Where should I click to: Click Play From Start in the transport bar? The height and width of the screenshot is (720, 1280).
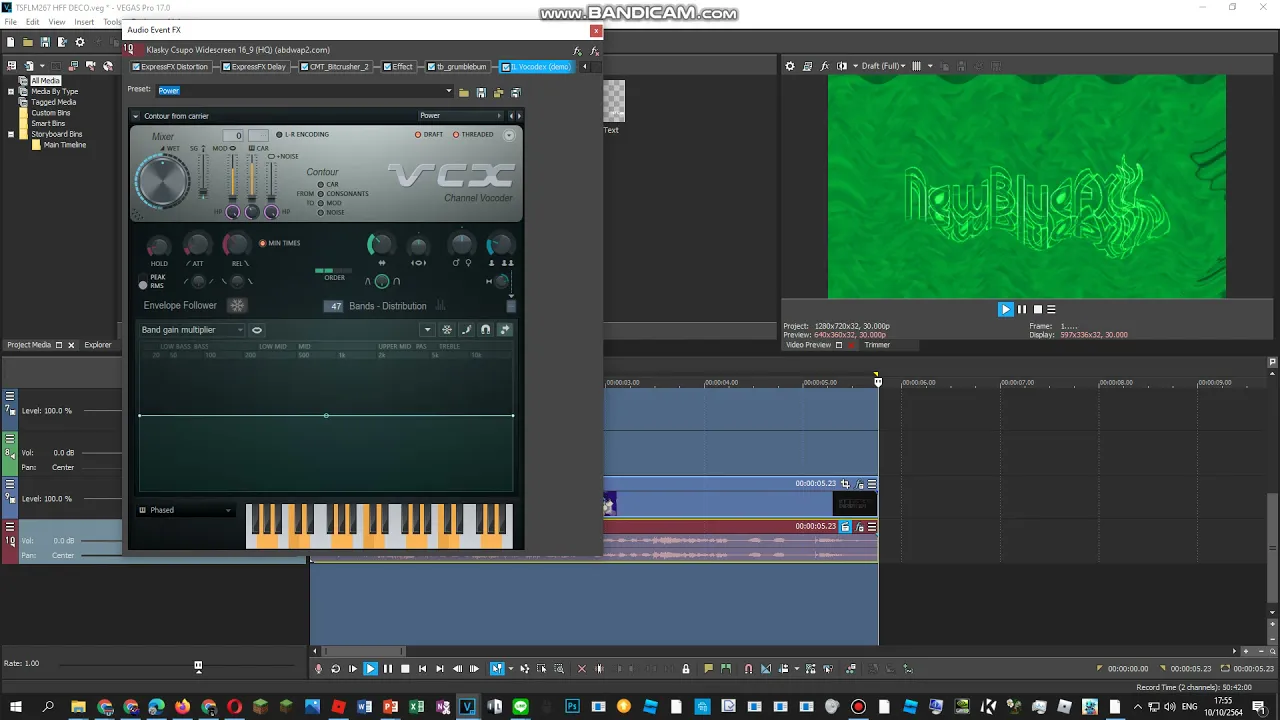[353, 669]
